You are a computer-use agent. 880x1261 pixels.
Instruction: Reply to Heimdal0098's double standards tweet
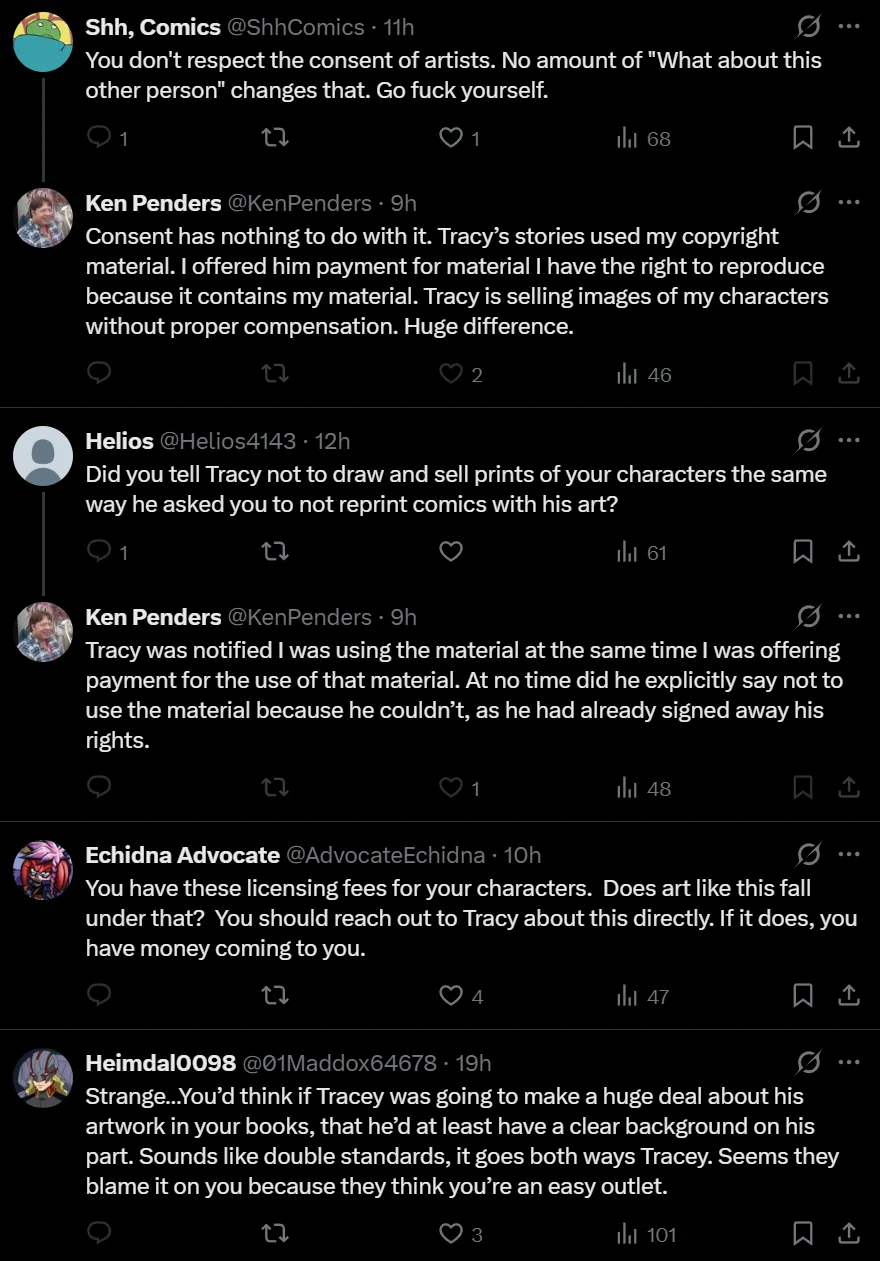(x=99, y=1234)
